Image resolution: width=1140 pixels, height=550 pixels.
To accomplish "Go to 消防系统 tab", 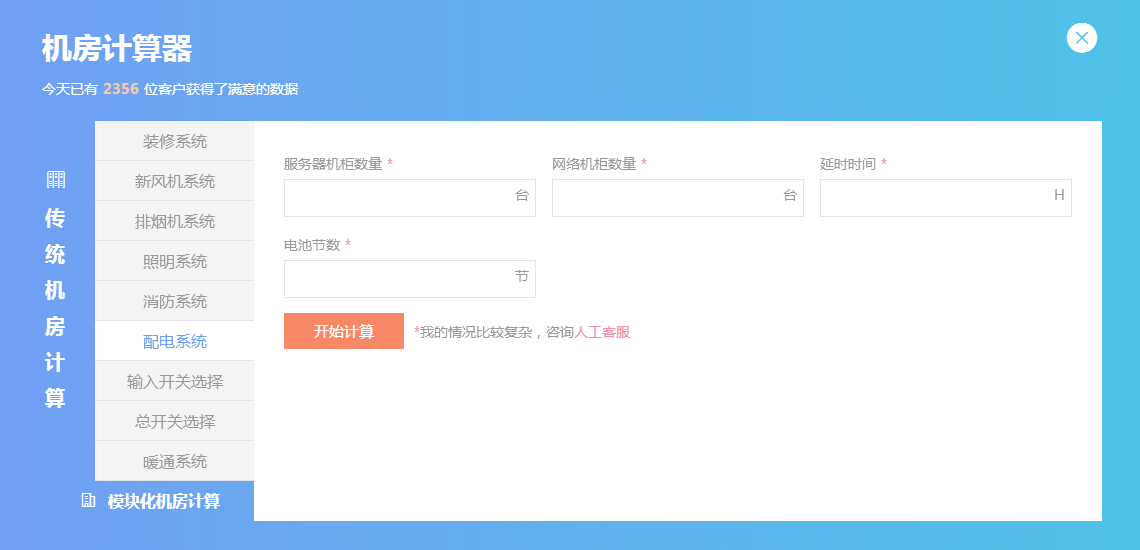I will pos(174,301).
